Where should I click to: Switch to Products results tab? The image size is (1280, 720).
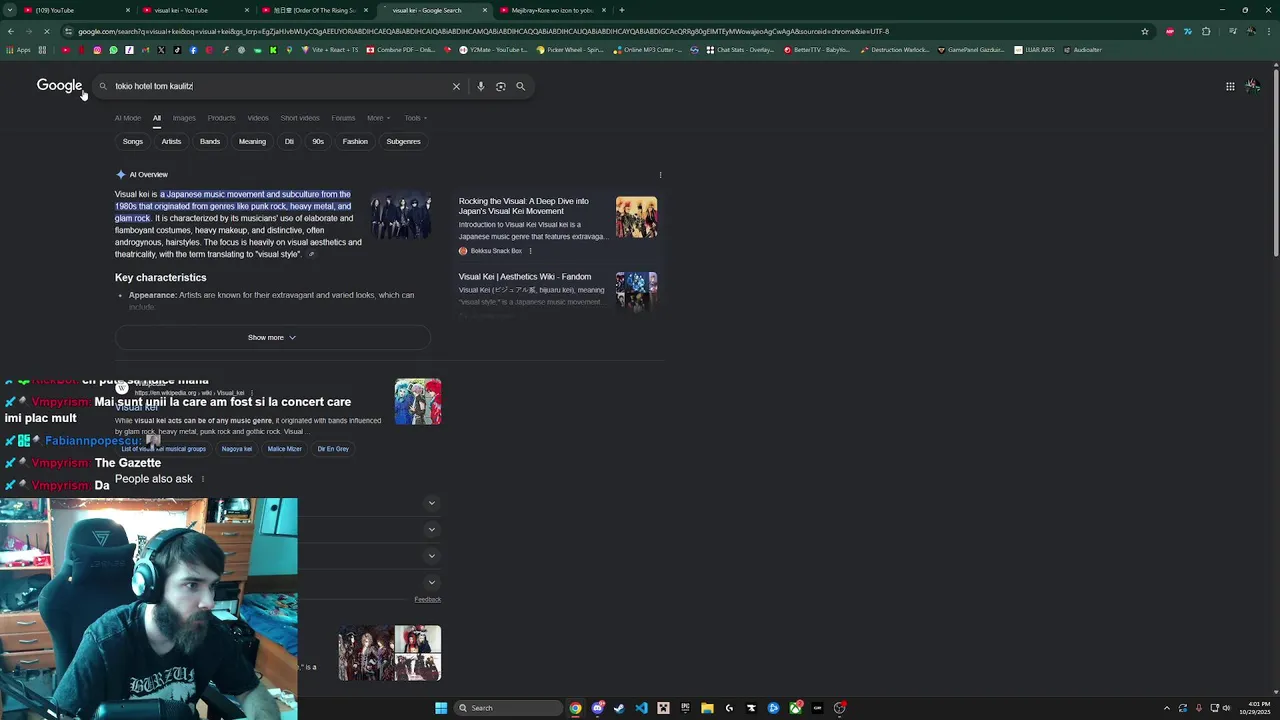tap(221, 118)
